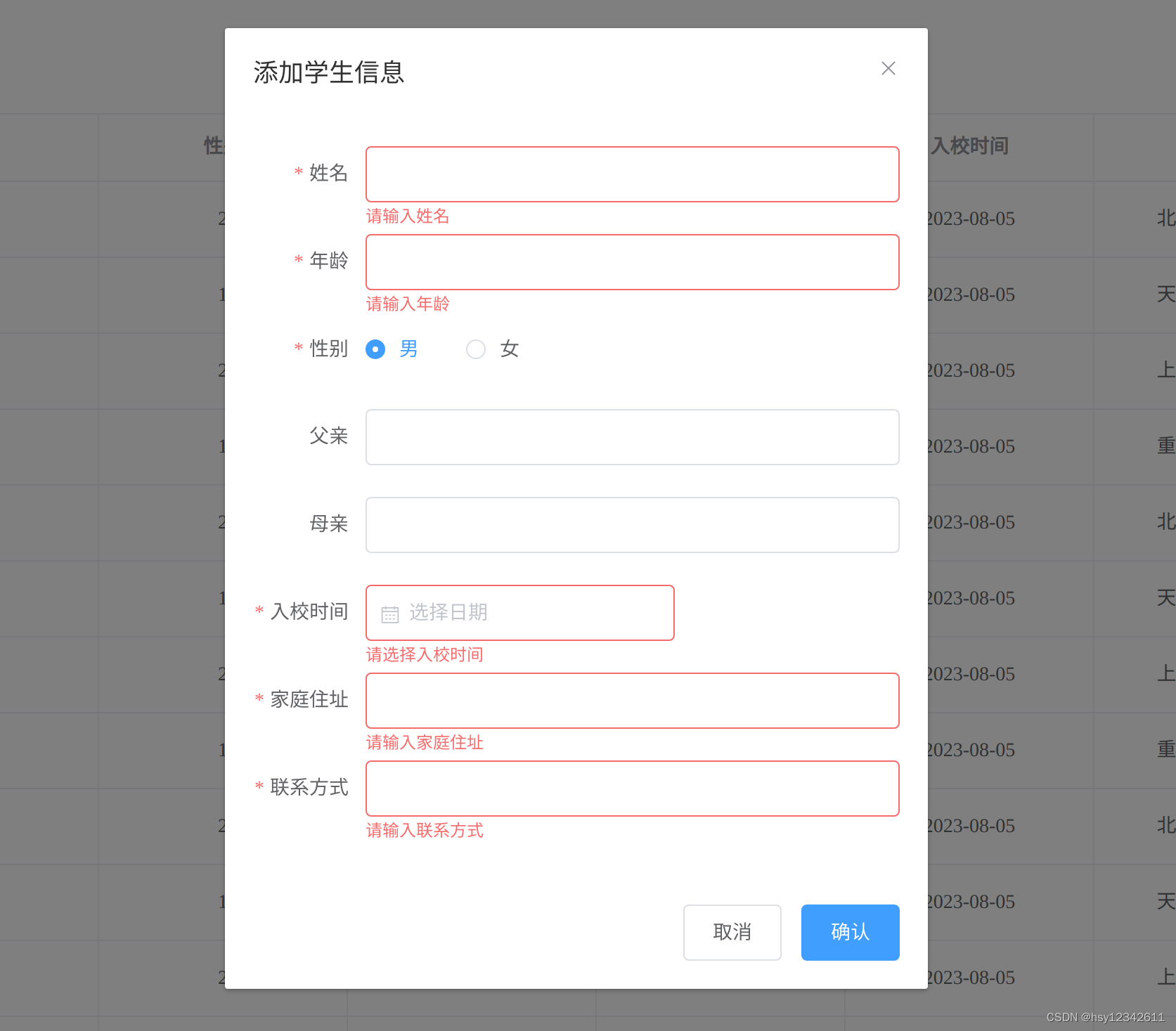
Task: Click the 年龄 age input field
Action: [631, 261]
